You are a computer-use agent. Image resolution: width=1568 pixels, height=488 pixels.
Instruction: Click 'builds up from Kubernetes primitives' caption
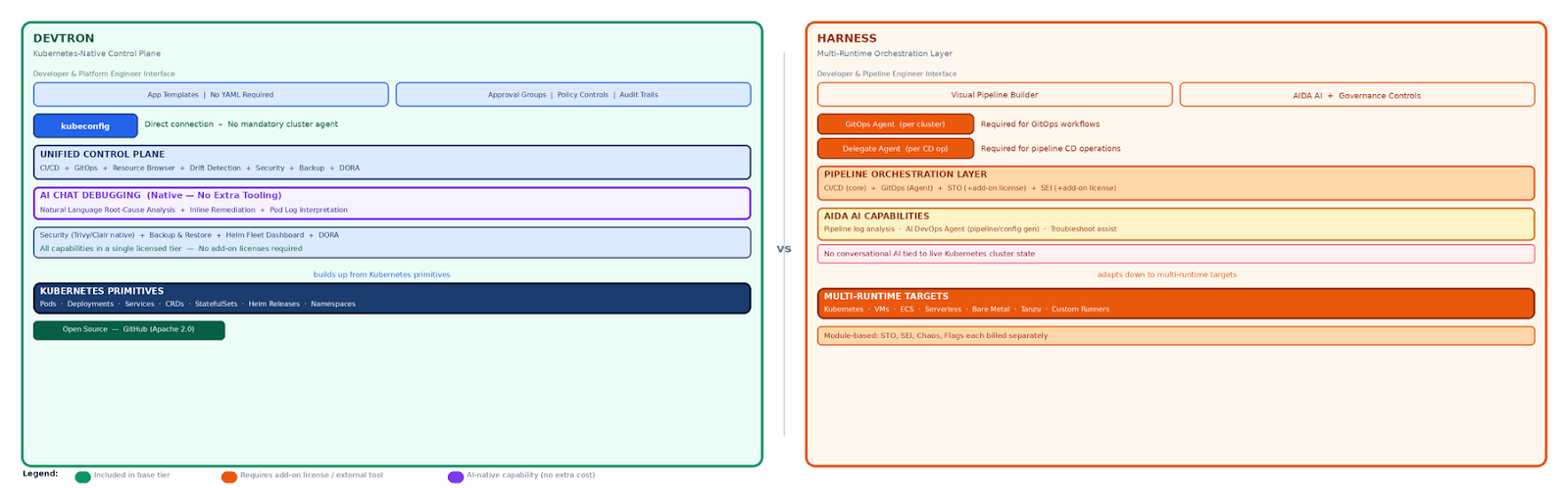tap(382, 274)
